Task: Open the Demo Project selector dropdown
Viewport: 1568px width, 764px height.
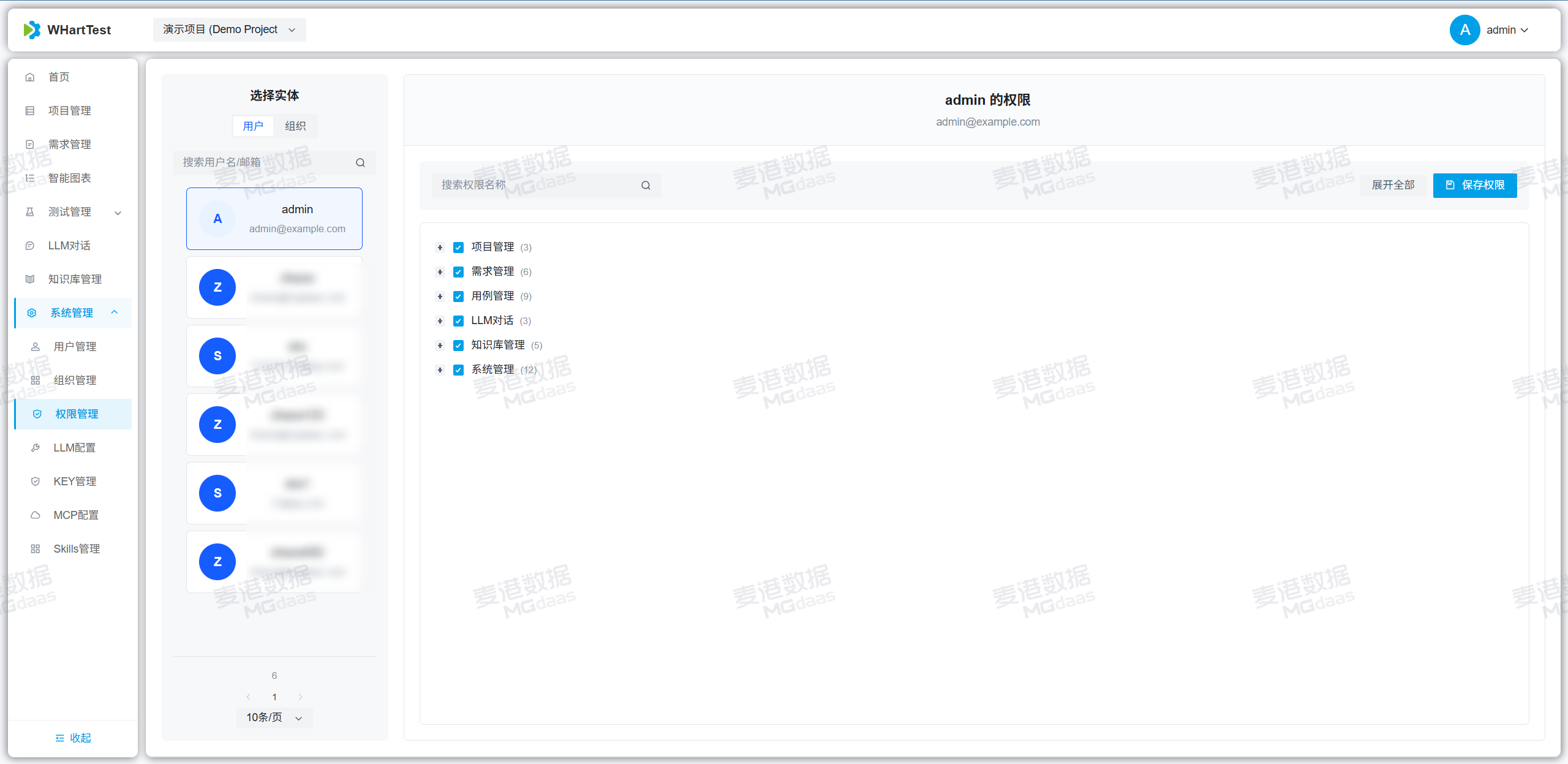Action: coord(229,29)
